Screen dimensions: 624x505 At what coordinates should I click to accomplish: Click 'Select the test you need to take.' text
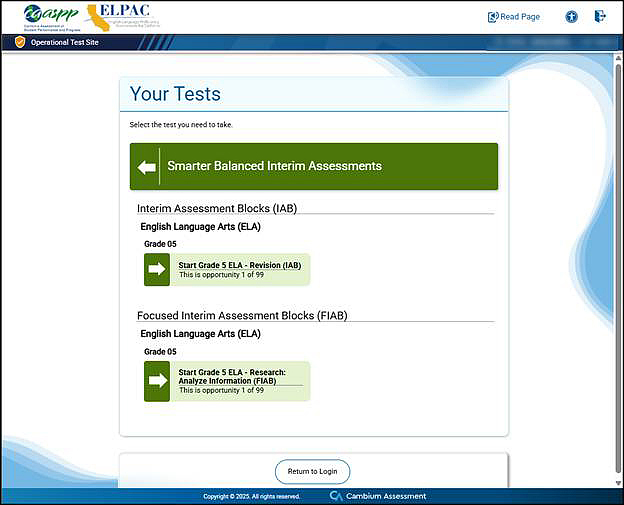pyautogui.click(x=181, y=125)
